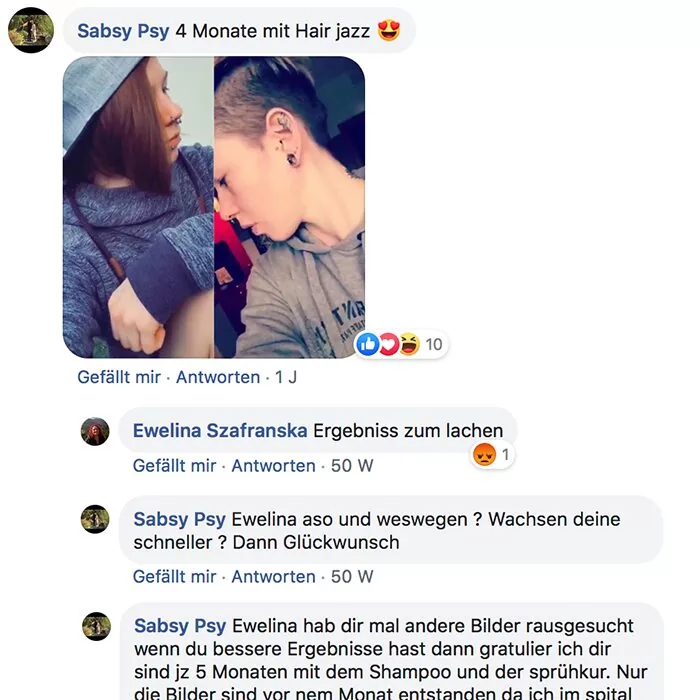Image resolution: width=700 pixels, height=700 pixels.
Task: Click the angry reaction emoji under Ewelina's comment
Action: pyautogui.click(x=484, y=454)
